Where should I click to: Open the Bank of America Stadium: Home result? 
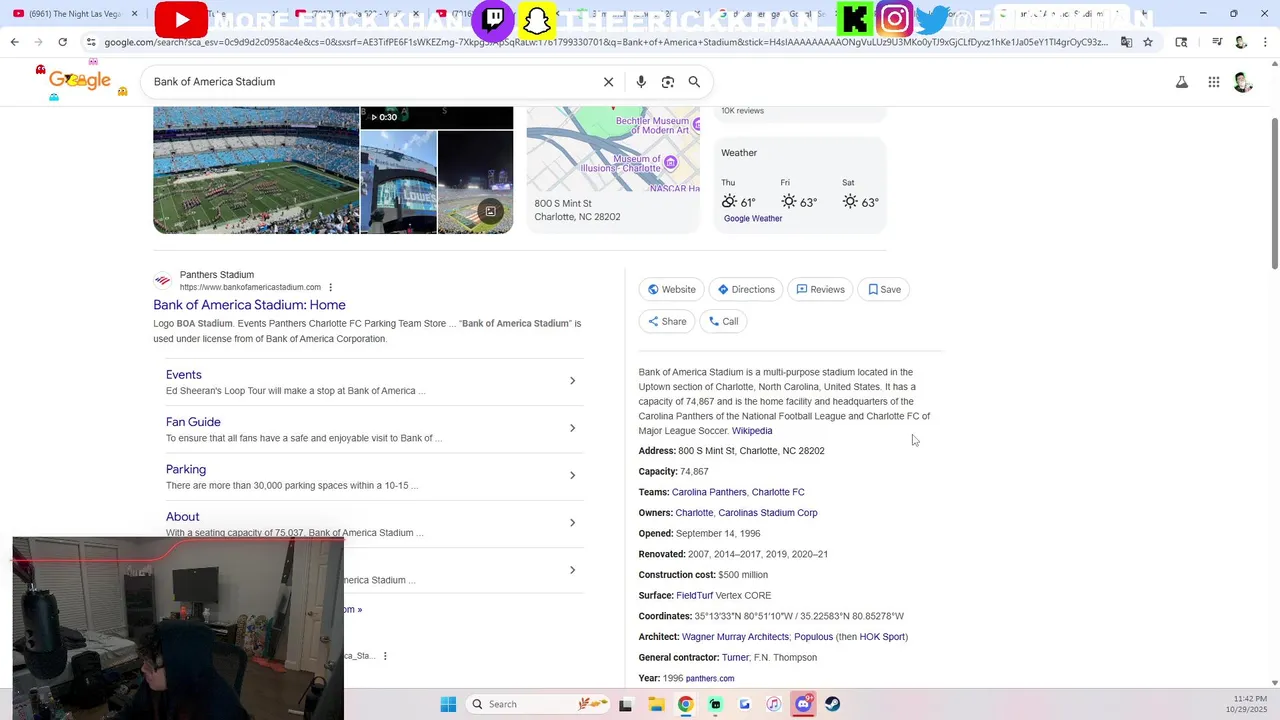pyautogui.click(x=249, y=305)
